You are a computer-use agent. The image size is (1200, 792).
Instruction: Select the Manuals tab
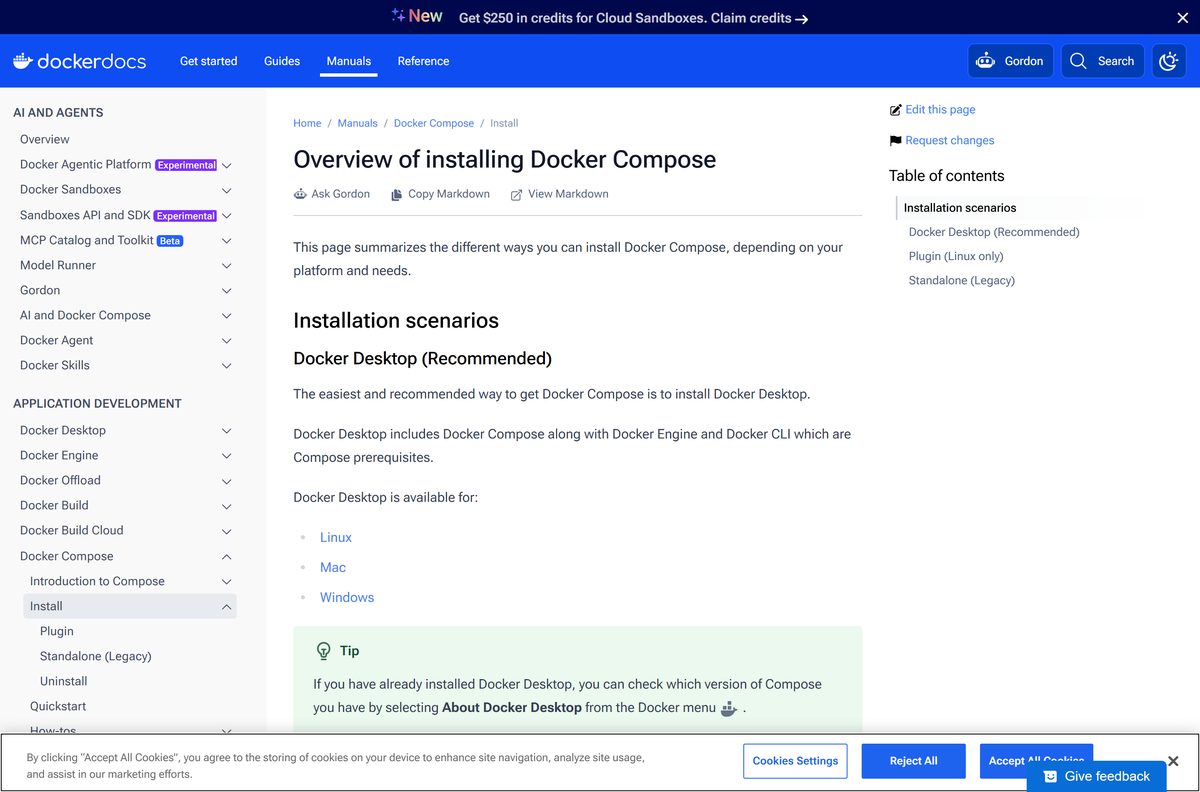pyautogui.click(x=349, y=61)
